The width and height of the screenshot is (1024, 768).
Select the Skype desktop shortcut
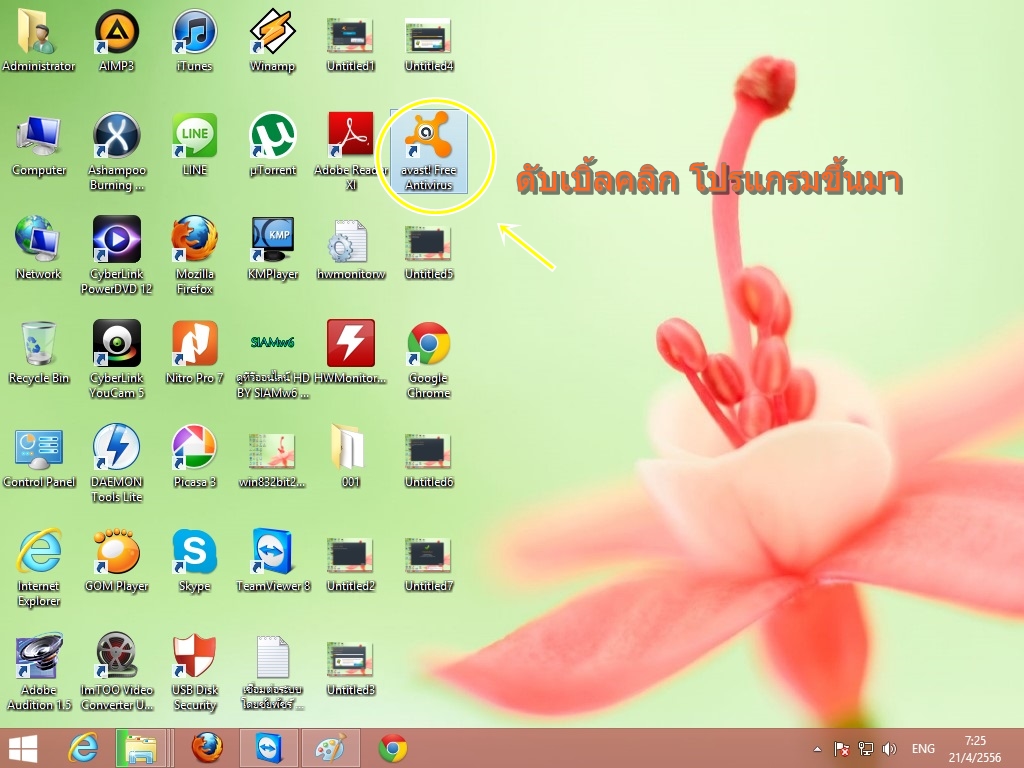click(195, 560)
